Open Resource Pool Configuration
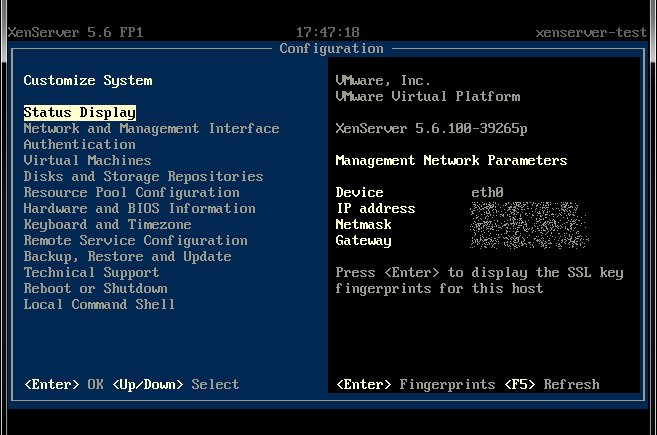Viewport: 657px width, 435px height. (132, 192)
